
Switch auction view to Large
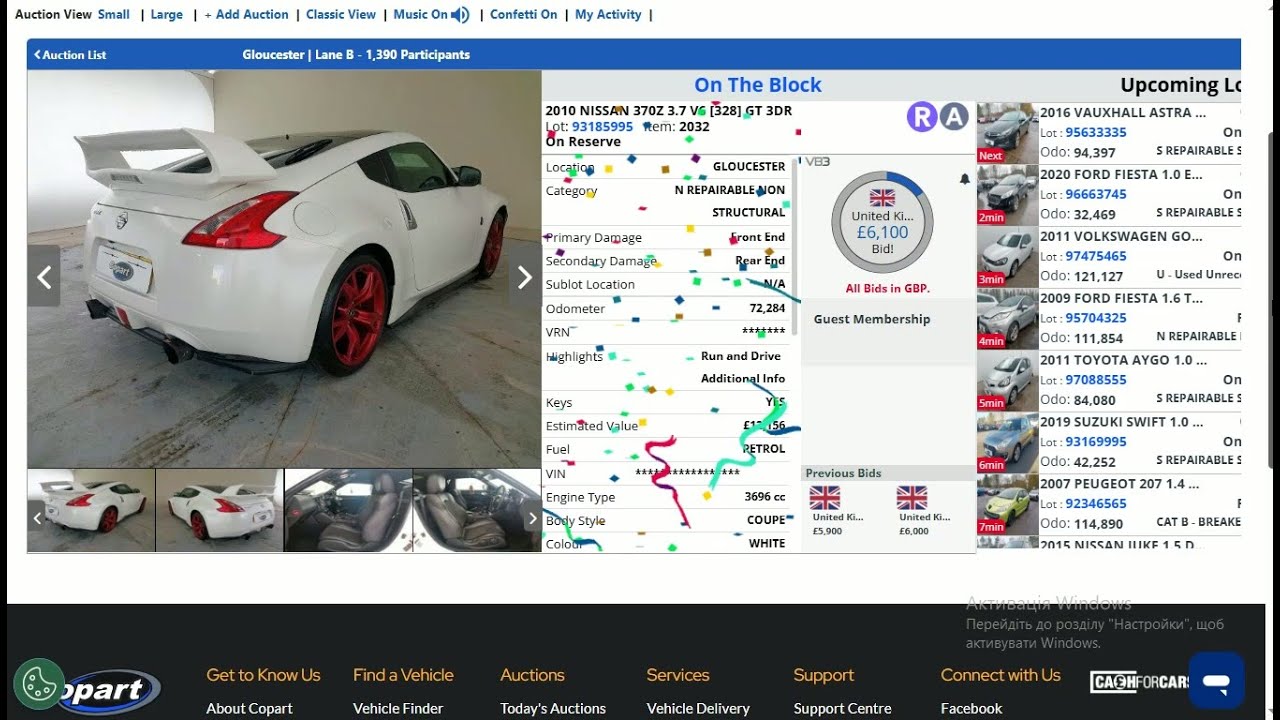point(167,15)
